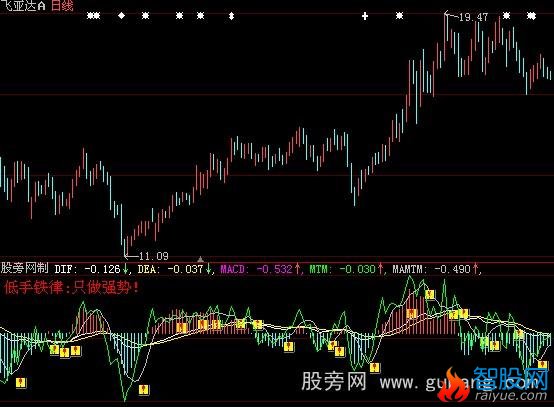Click the red text 低手铁律:只做强势!

click(x=72, y=288)
